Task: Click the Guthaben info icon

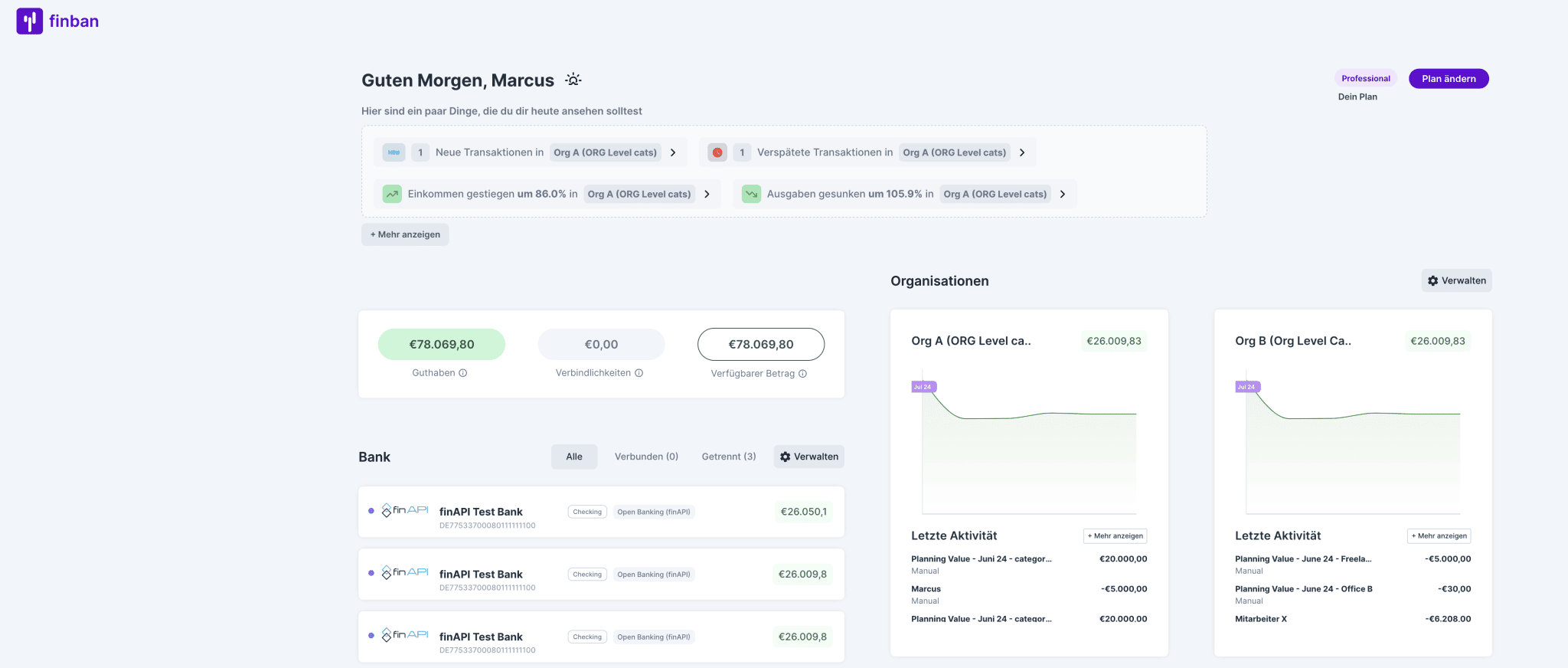Action: pyautogui.click(x=462, y=373)
